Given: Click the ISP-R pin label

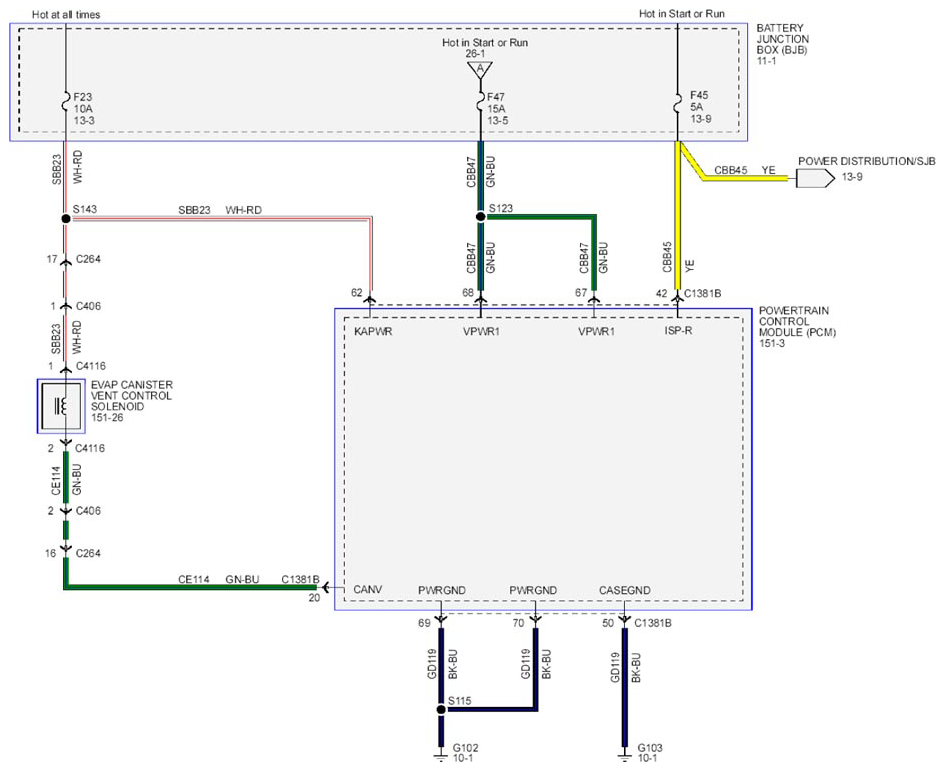Looking at the screenshot, I should click(x=678, y=330).
